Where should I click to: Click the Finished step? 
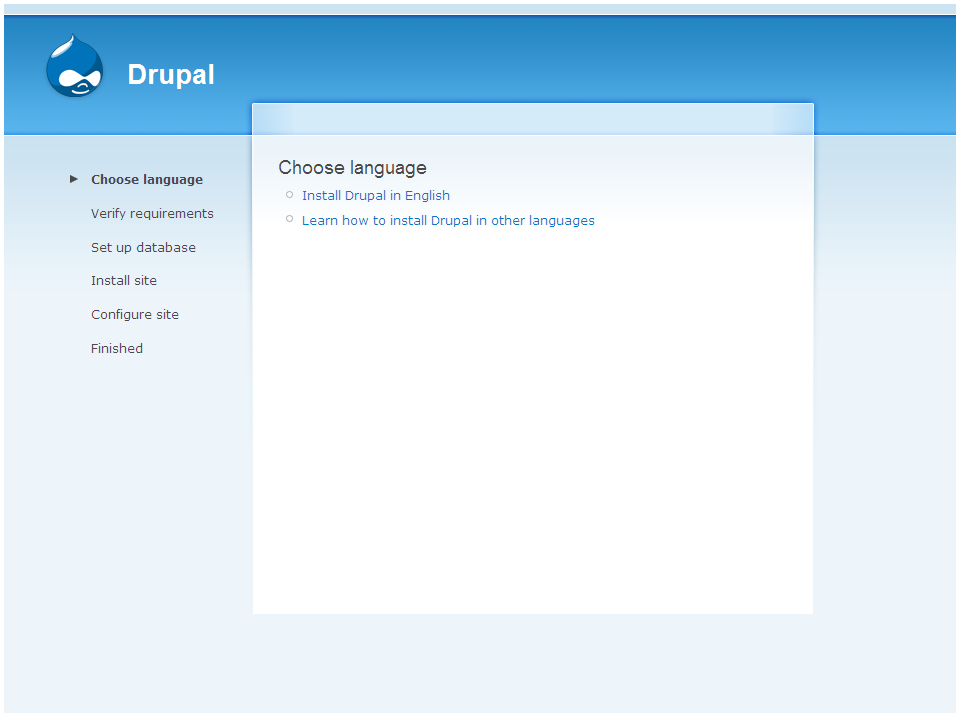tap(117, 348)
